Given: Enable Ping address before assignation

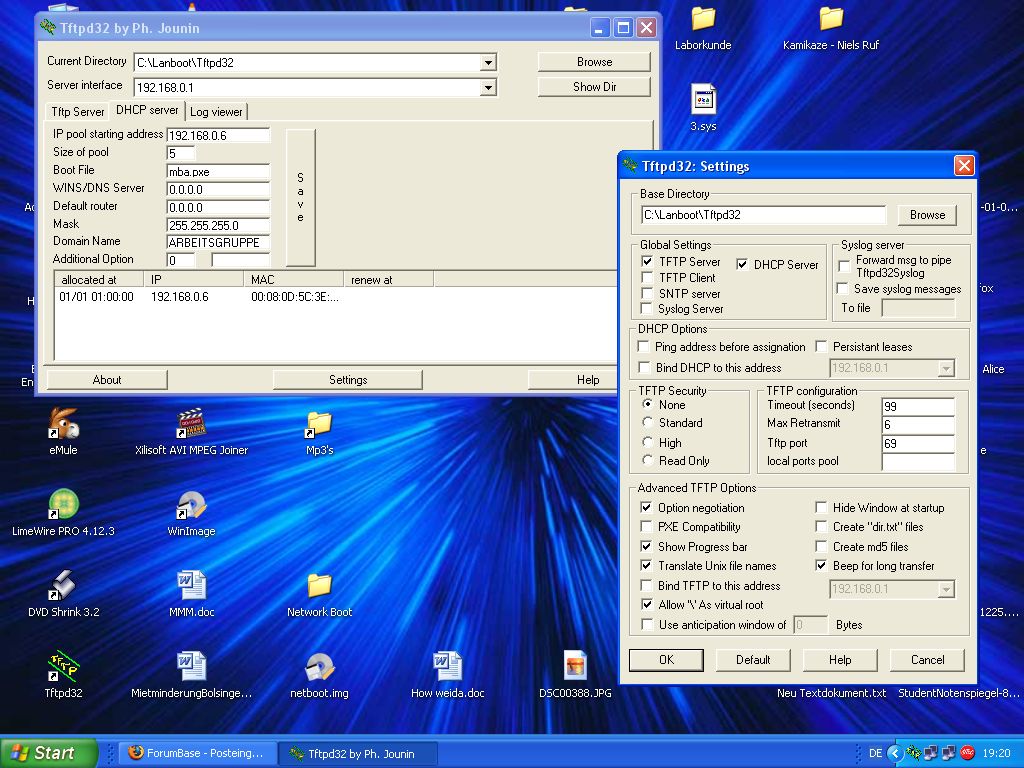Looking at the screenshot, I should [644, 346].
